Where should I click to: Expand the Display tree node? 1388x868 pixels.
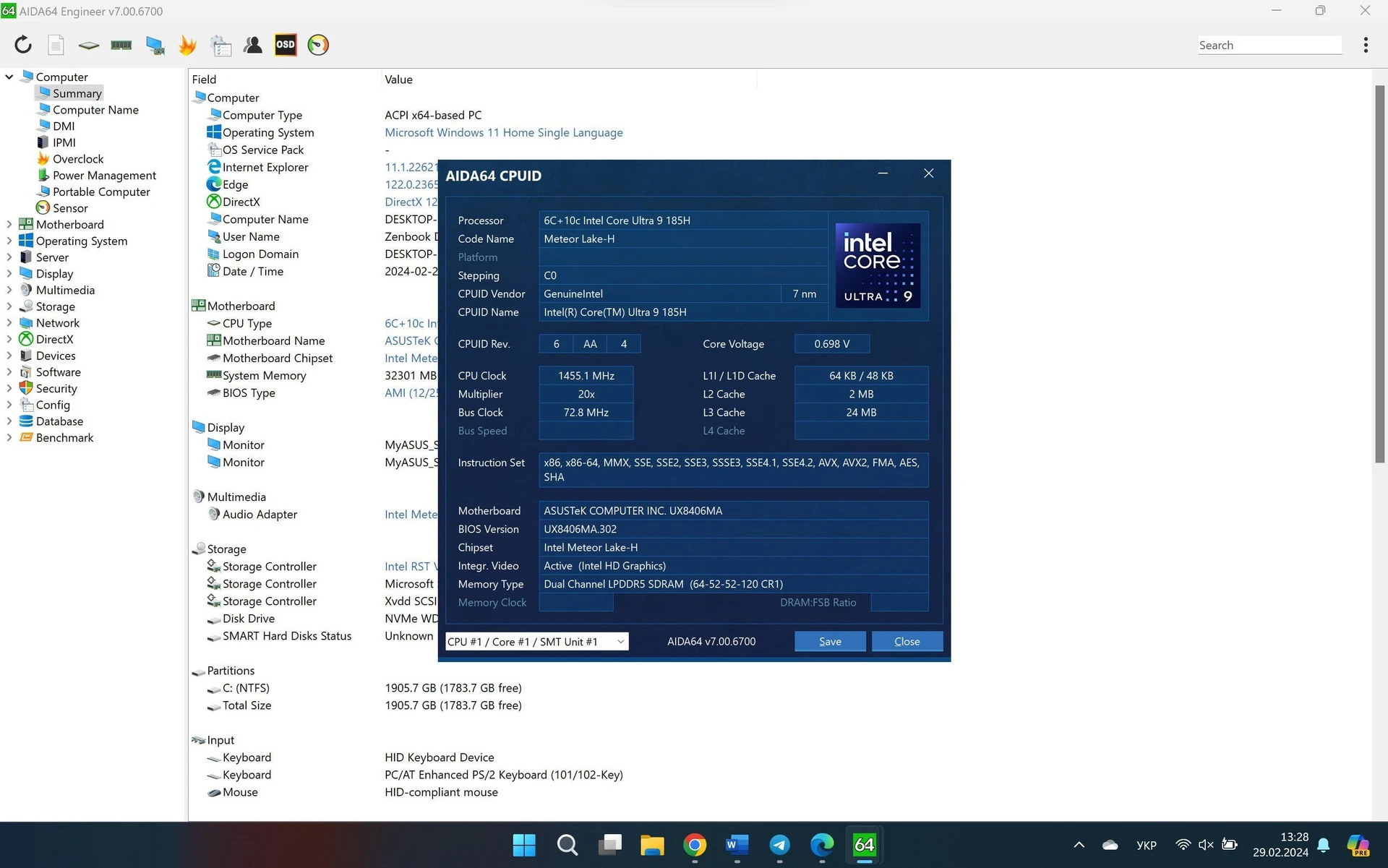(9, 273)
